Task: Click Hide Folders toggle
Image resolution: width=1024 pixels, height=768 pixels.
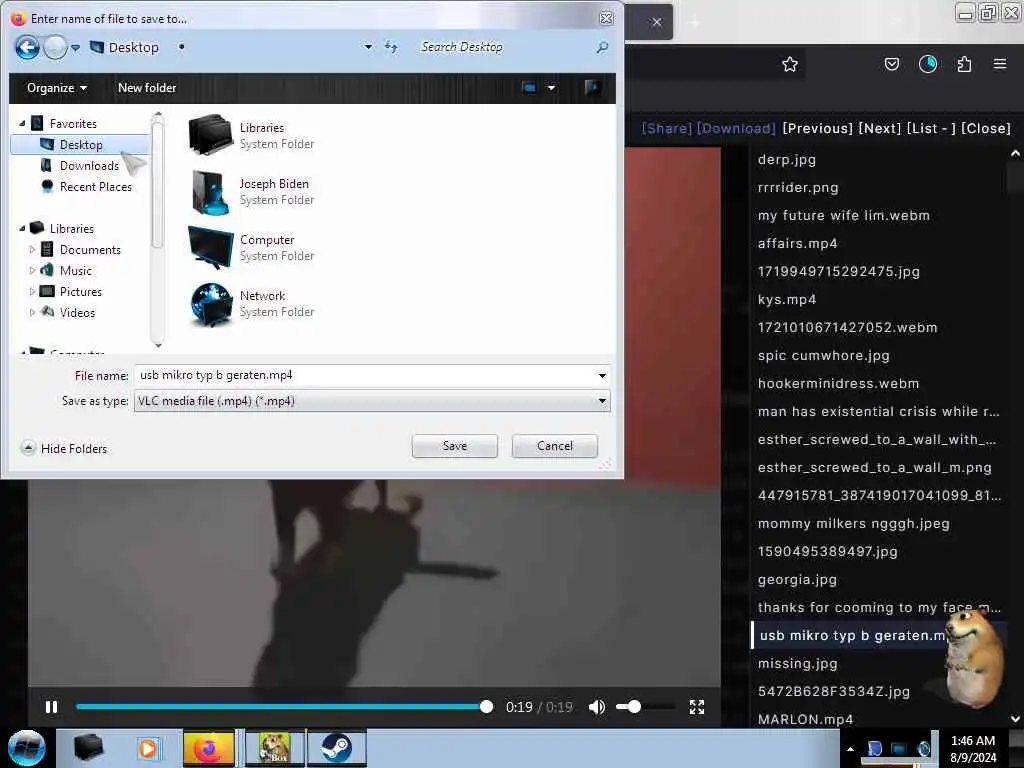Action: point(64,449)
